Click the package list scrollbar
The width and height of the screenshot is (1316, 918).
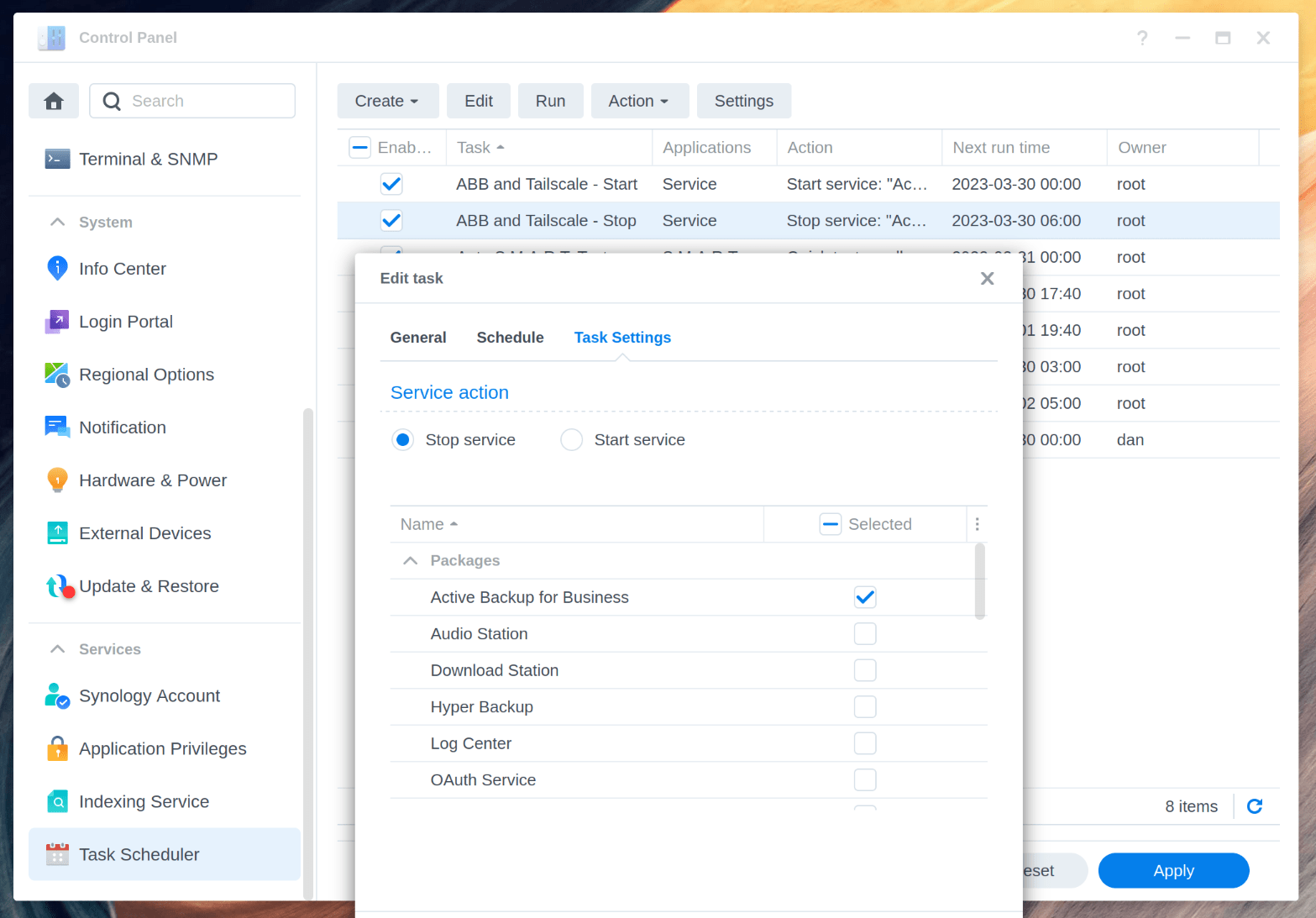(x=979, y=581)
